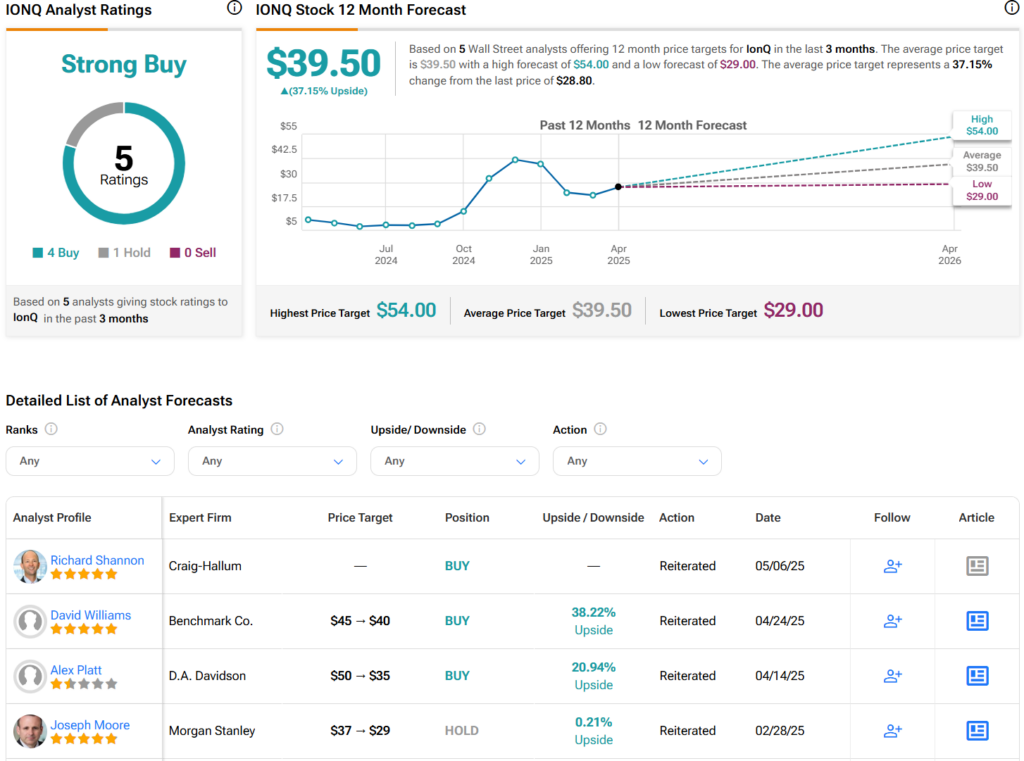Click the teal Buy legend swatch
Image resolution: width=1024 pixels, height=761 pixels.
(x=38, y=253)
